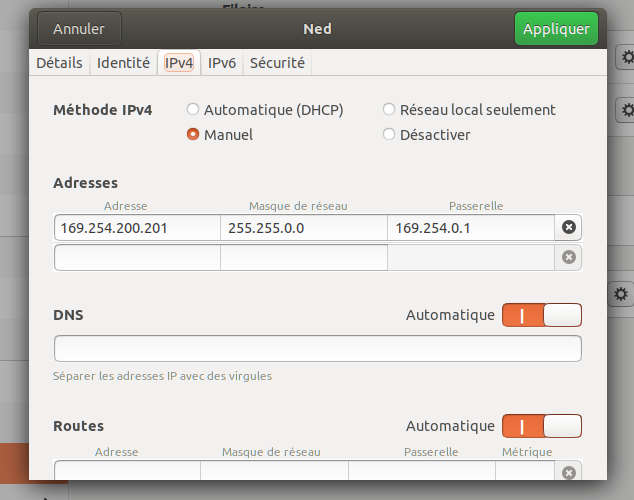
Task: Open the Sécurité tab
Action: coord(277,63)
